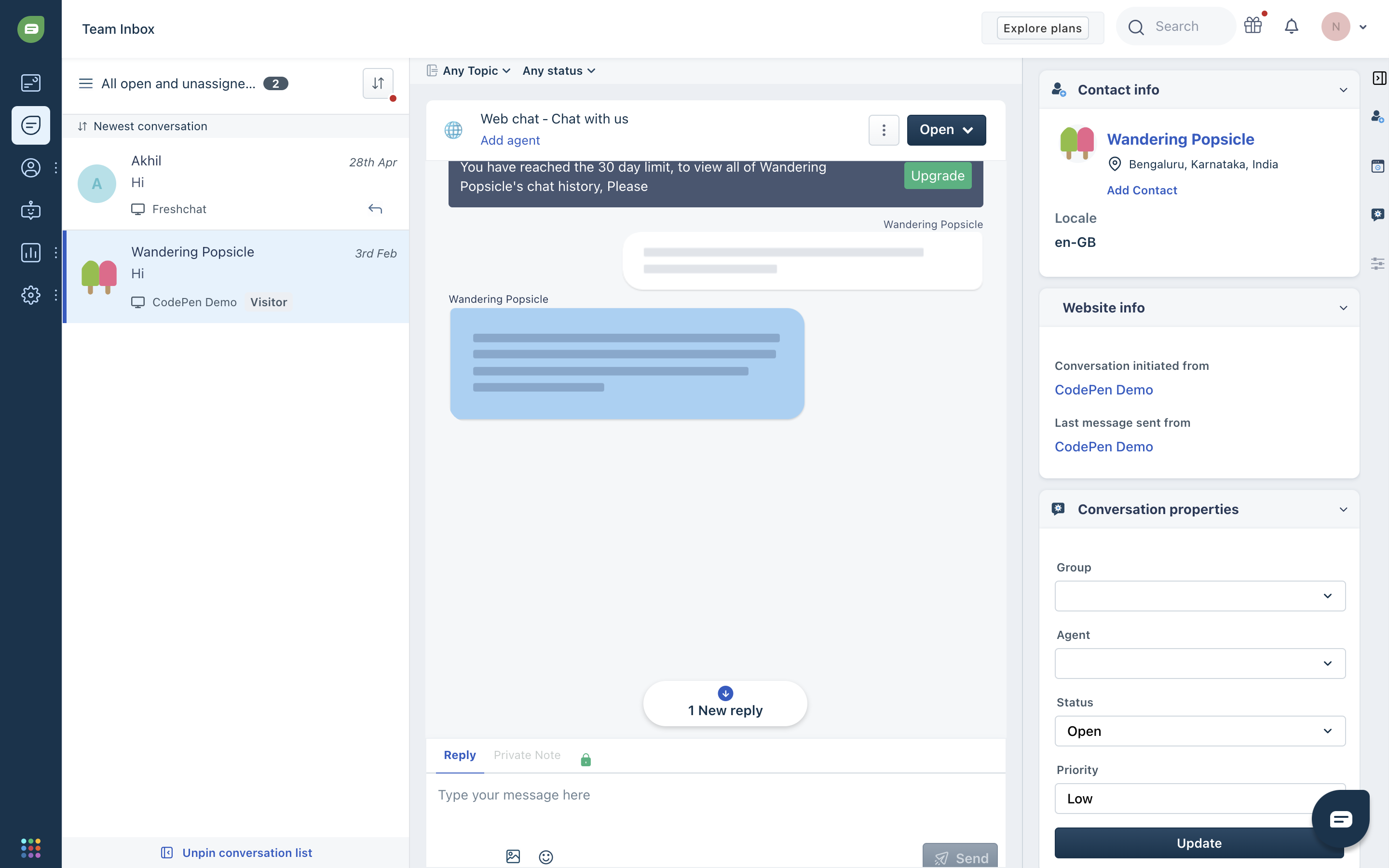
Task: Click the hamburger view menu icon
Action: click(85, 83)
